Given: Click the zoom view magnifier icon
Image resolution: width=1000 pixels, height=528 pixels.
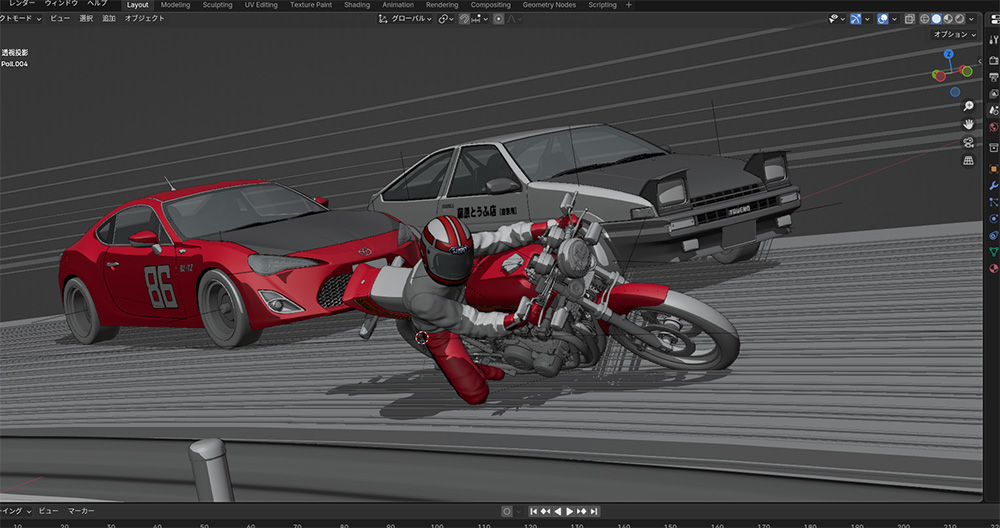Looking at the screenshot, I should point(968,106).
